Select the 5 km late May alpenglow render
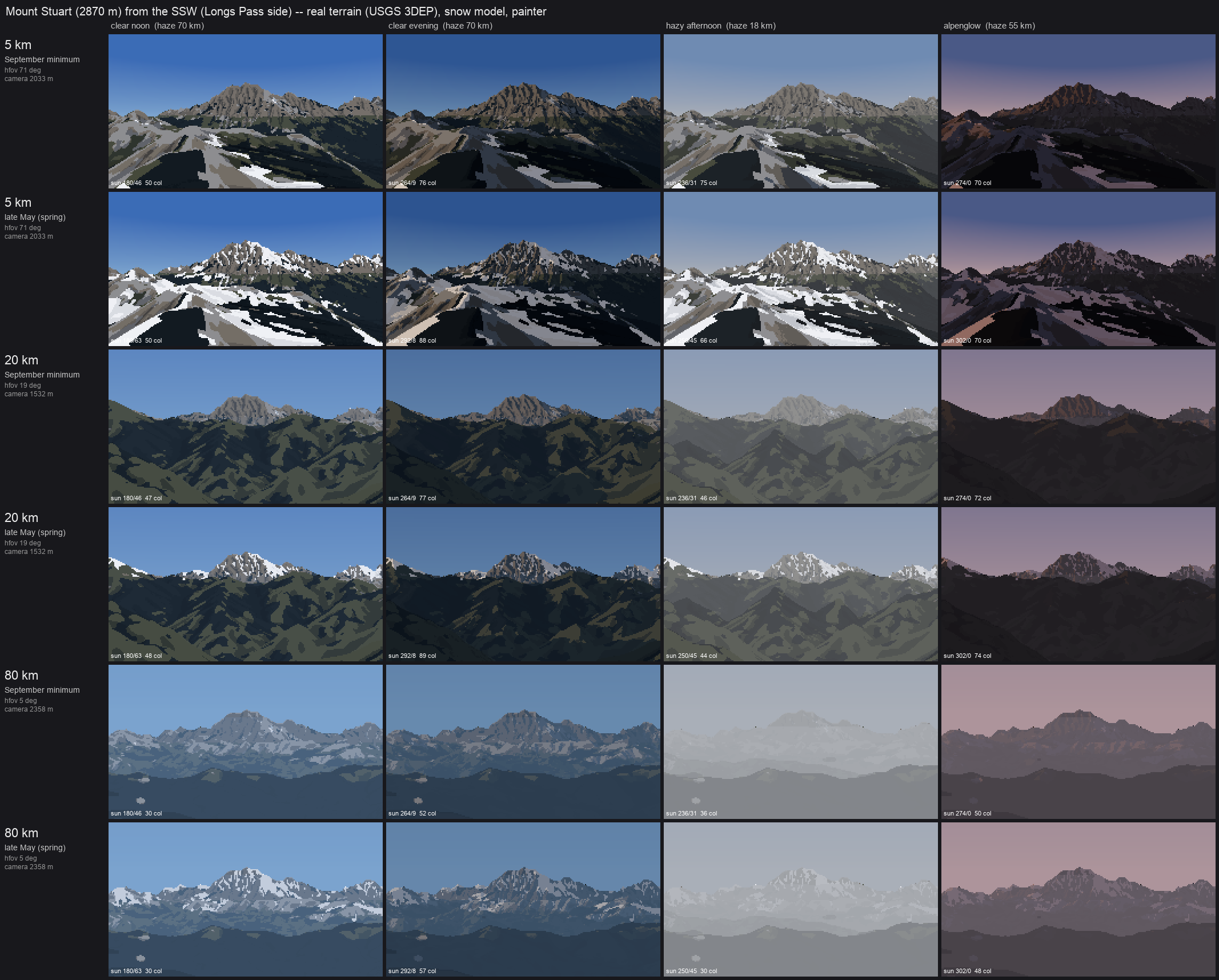The image size is (1219, 980). point(1078,269)
